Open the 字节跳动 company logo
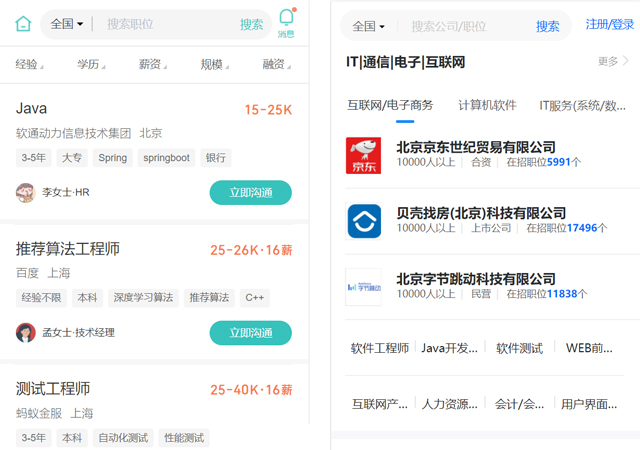Screen dimensions: 640x450 click(363, 287)
